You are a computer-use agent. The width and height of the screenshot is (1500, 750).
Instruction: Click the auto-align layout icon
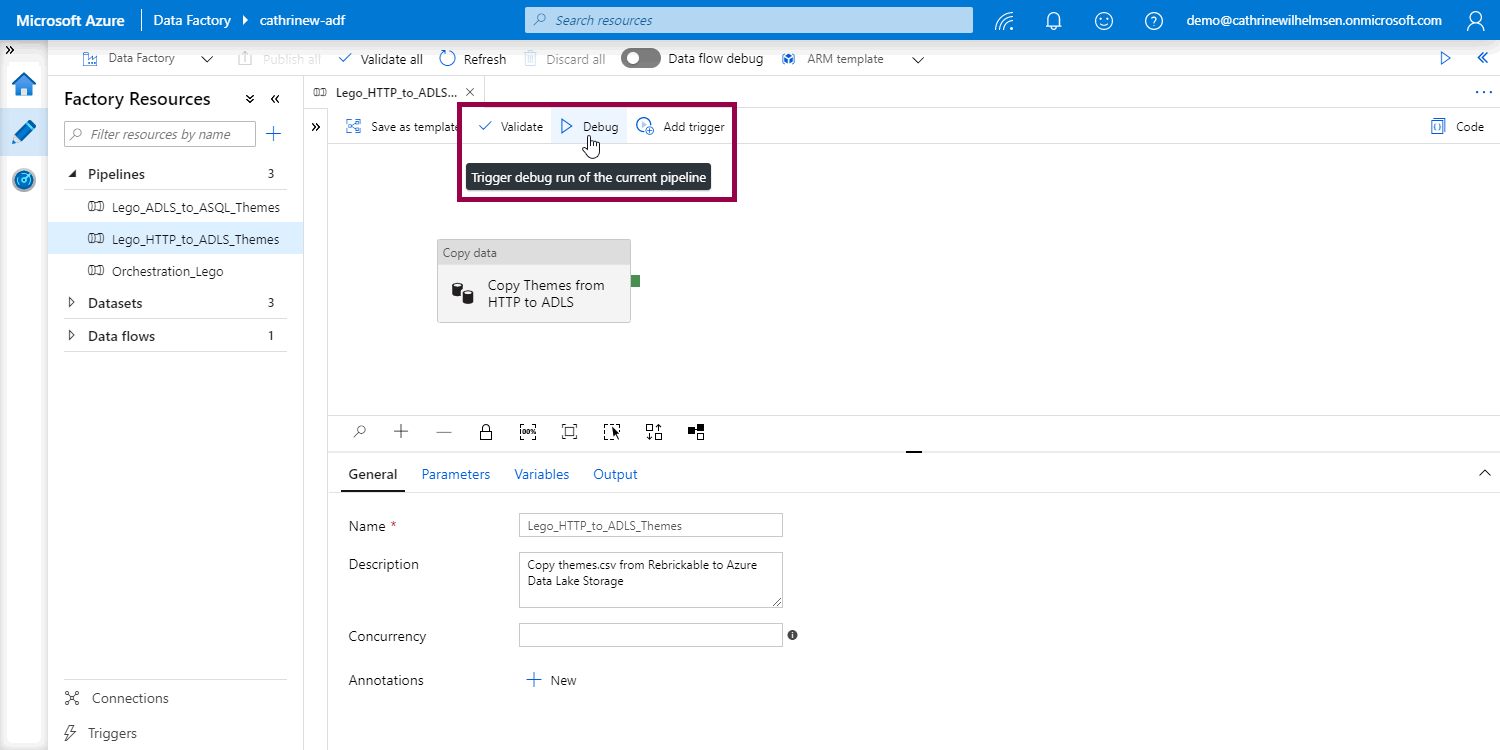click(654, 432)
